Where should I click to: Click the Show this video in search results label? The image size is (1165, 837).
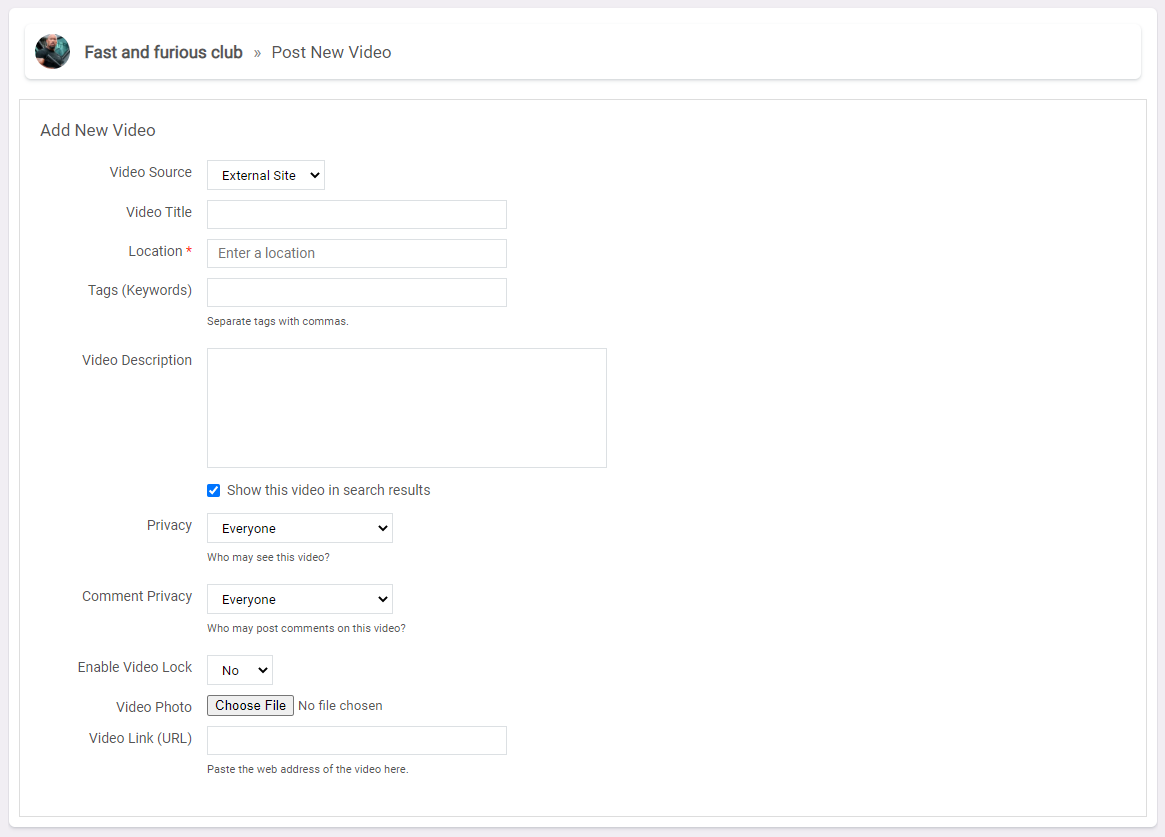tap(328, 490)
